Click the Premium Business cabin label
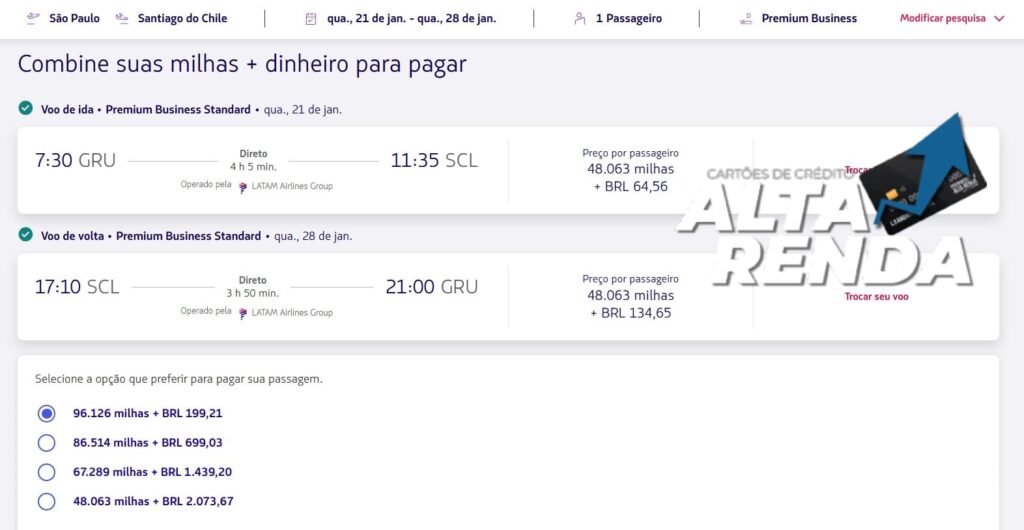This screenshot has height=530, width=1024. (809, 18)
